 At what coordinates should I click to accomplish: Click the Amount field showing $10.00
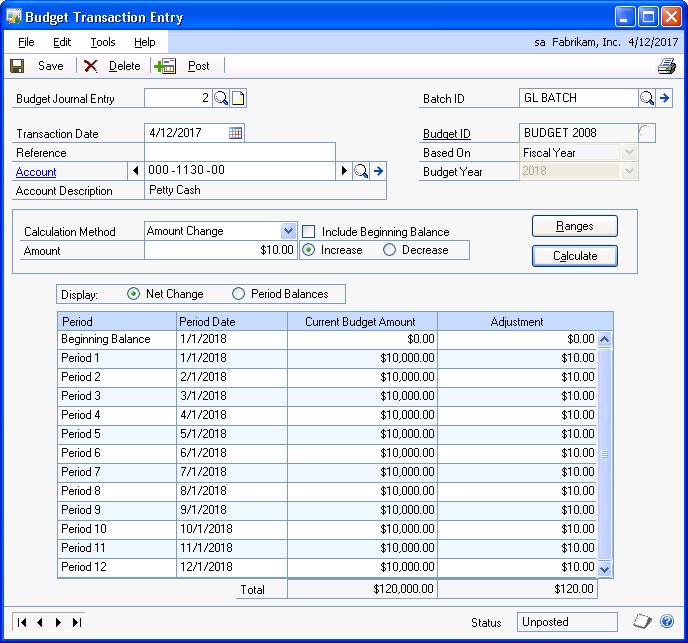tap(221, 250)
